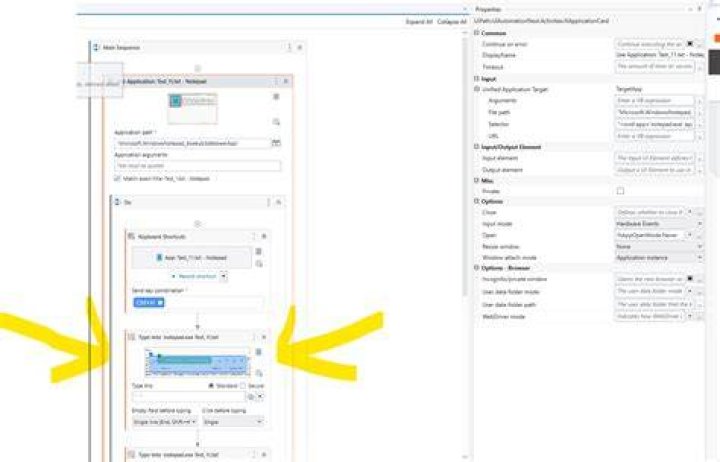This screenshot has height=462, width=720.
Task: Open the Open property dropdown
Action: tap(689, 235)
